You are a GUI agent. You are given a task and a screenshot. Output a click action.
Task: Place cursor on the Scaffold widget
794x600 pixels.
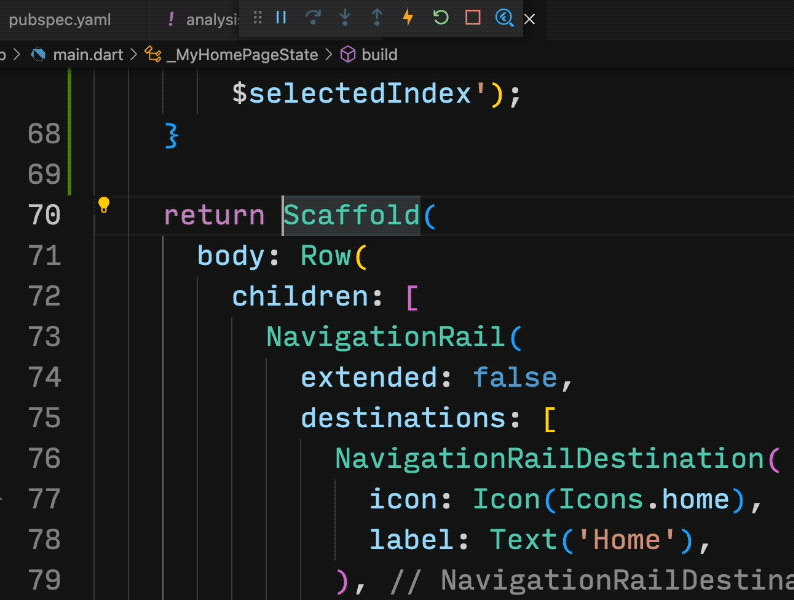pyautogui.click(x=351, y=215)
